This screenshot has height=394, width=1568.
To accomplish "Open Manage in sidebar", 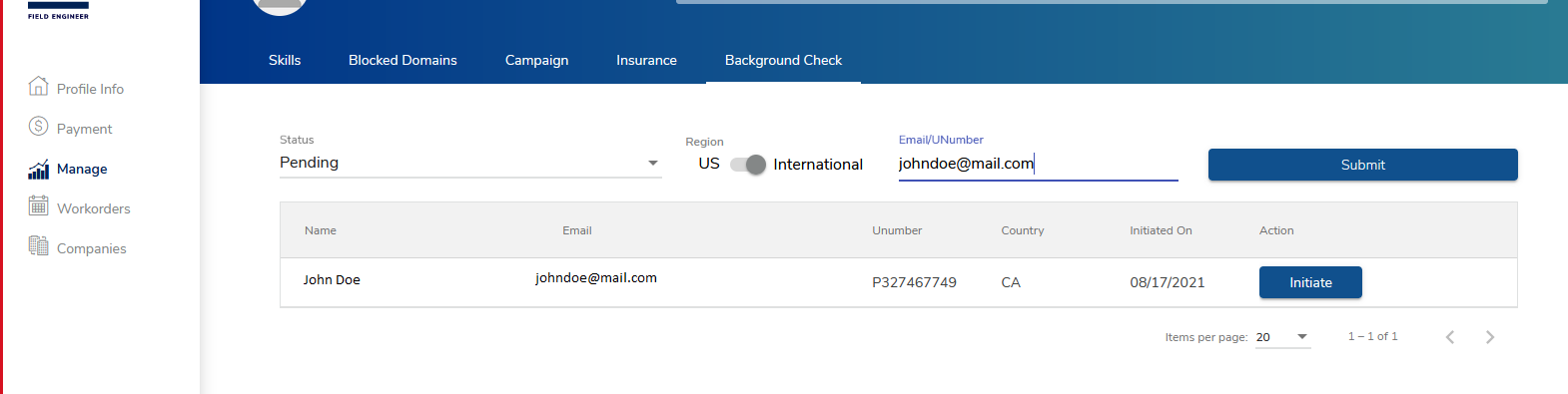I will [x=82, y=169].
